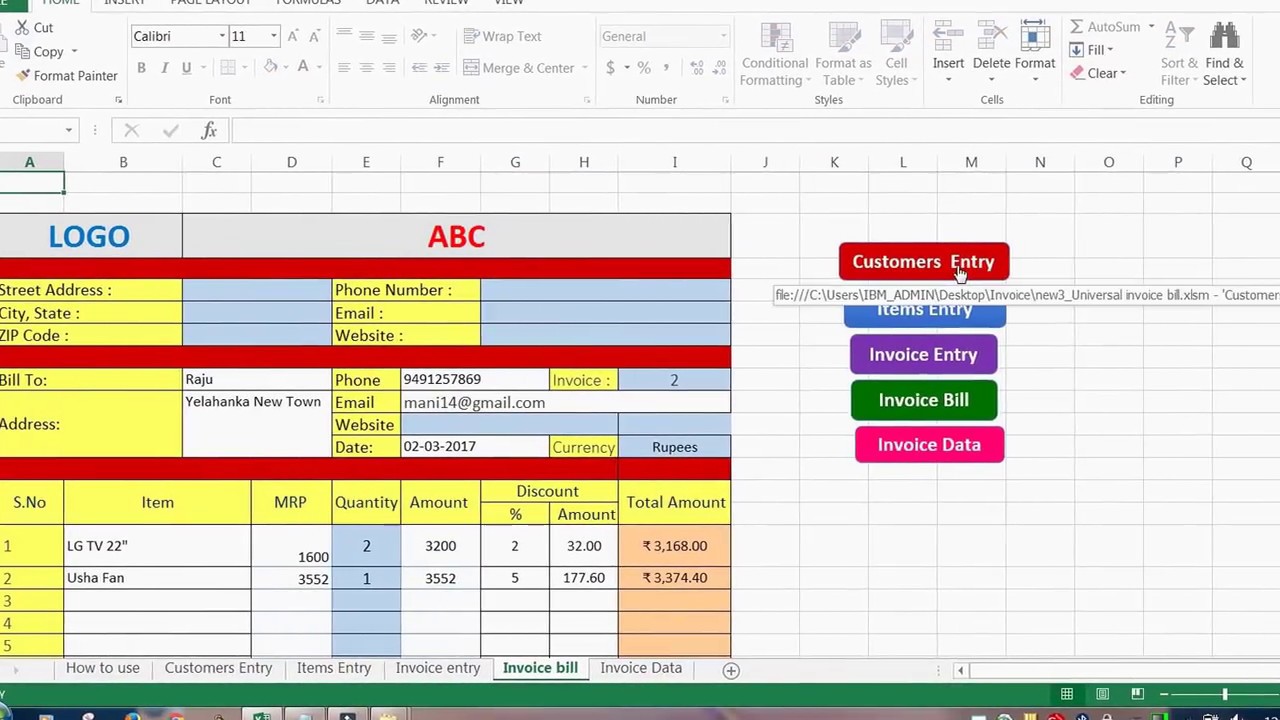
Task: Click the cell containing mani14@gmail.com
Action: tap(566, 402)
